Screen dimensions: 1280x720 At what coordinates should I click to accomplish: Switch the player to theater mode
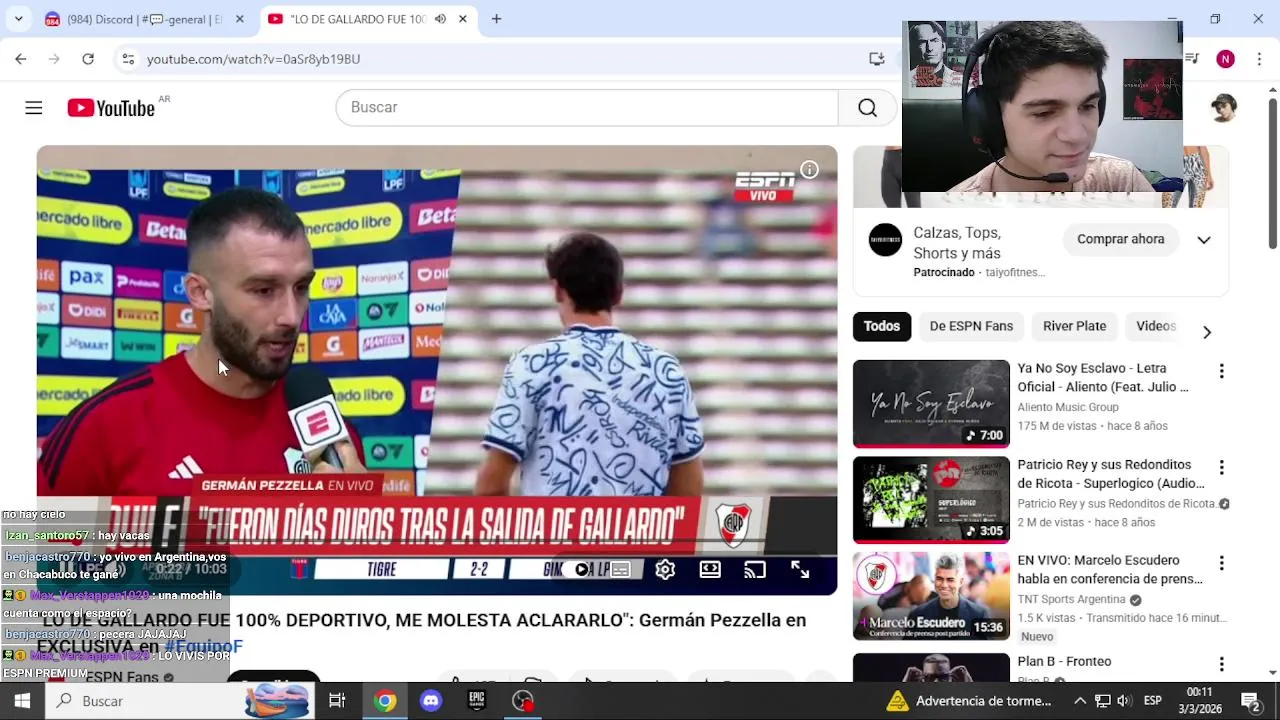710,570
